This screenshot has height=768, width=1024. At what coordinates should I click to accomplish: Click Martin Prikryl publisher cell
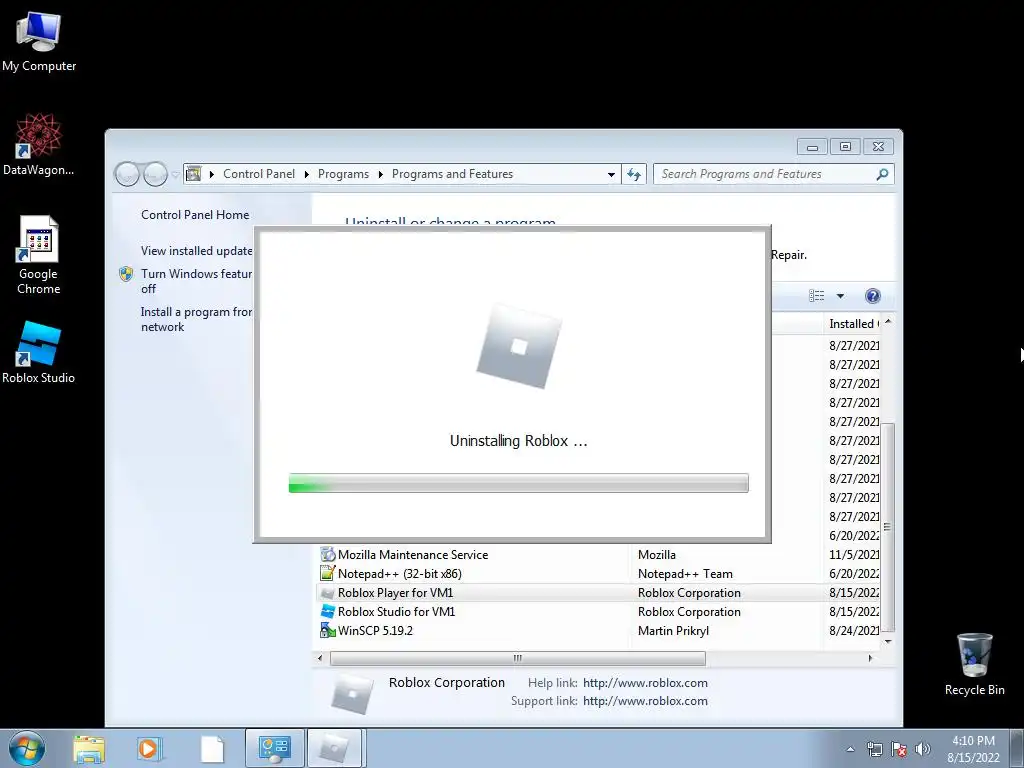(673, 631)
